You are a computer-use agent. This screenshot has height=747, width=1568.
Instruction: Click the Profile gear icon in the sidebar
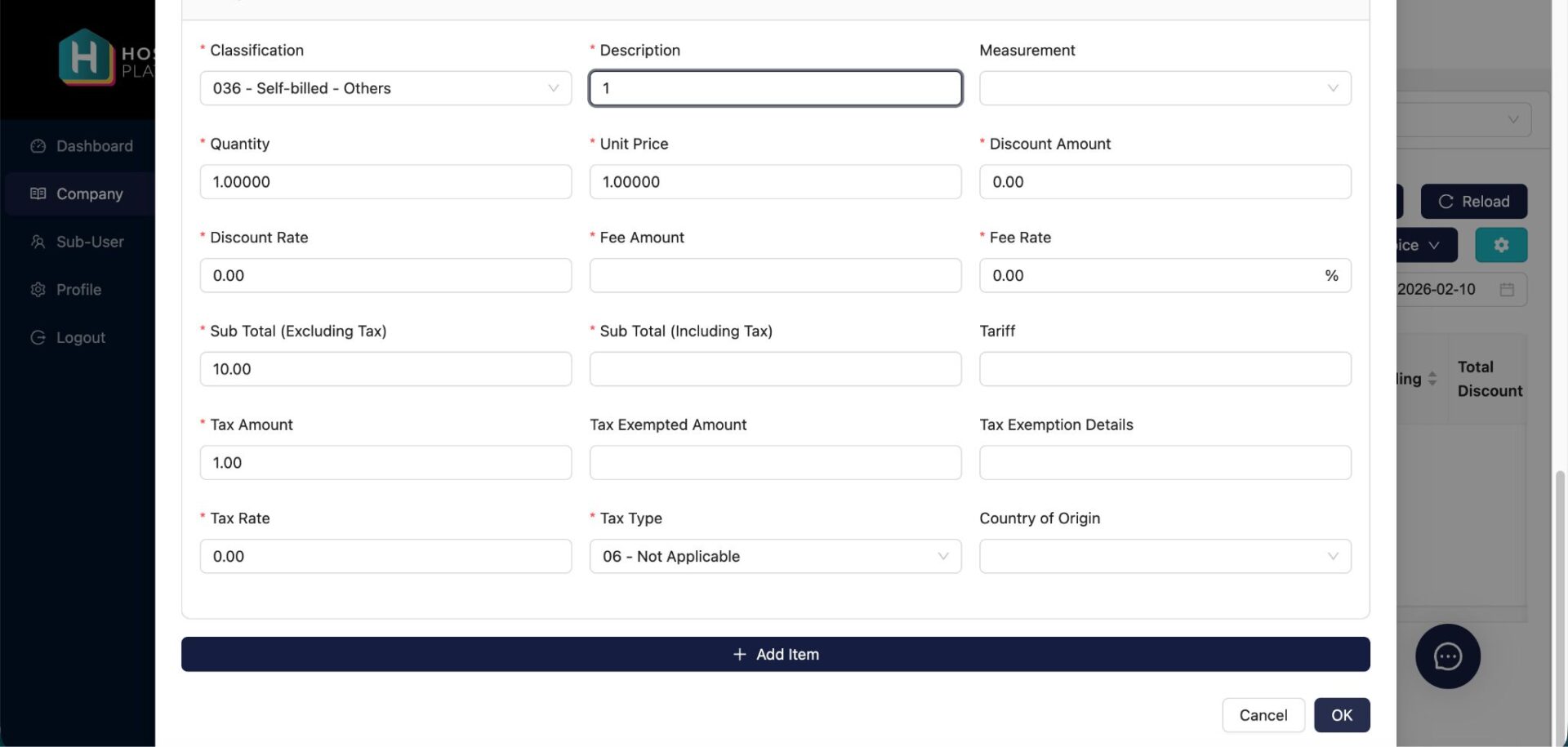[38, 290]
